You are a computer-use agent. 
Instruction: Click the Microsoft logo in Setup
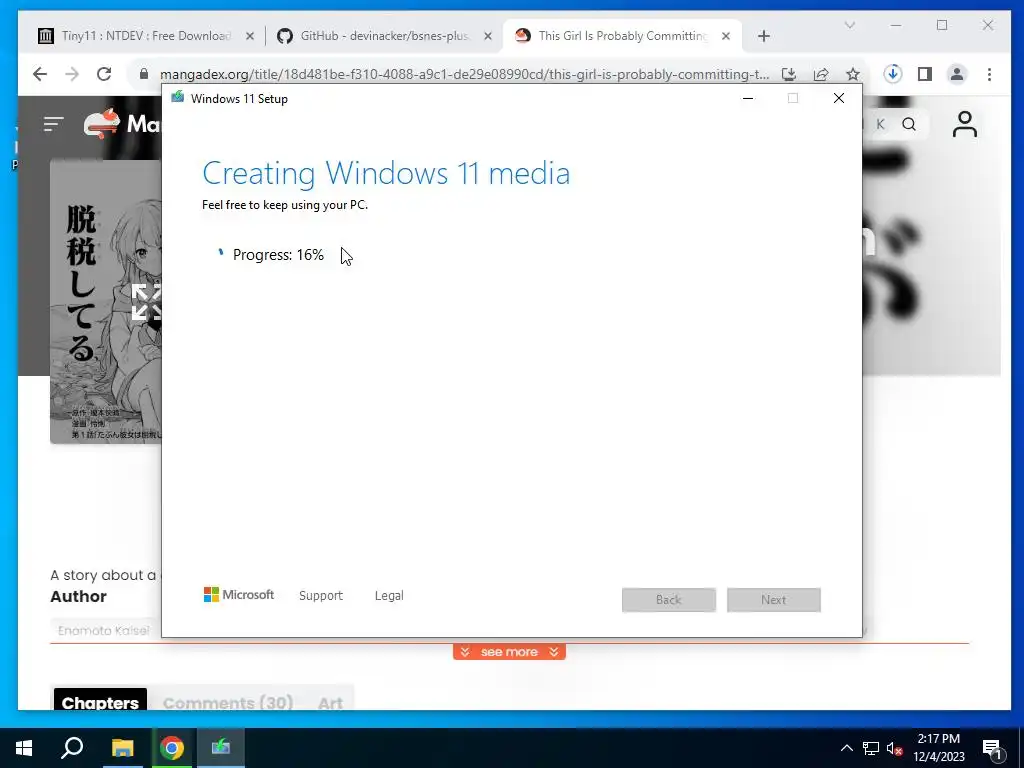(x=239, y=595)
